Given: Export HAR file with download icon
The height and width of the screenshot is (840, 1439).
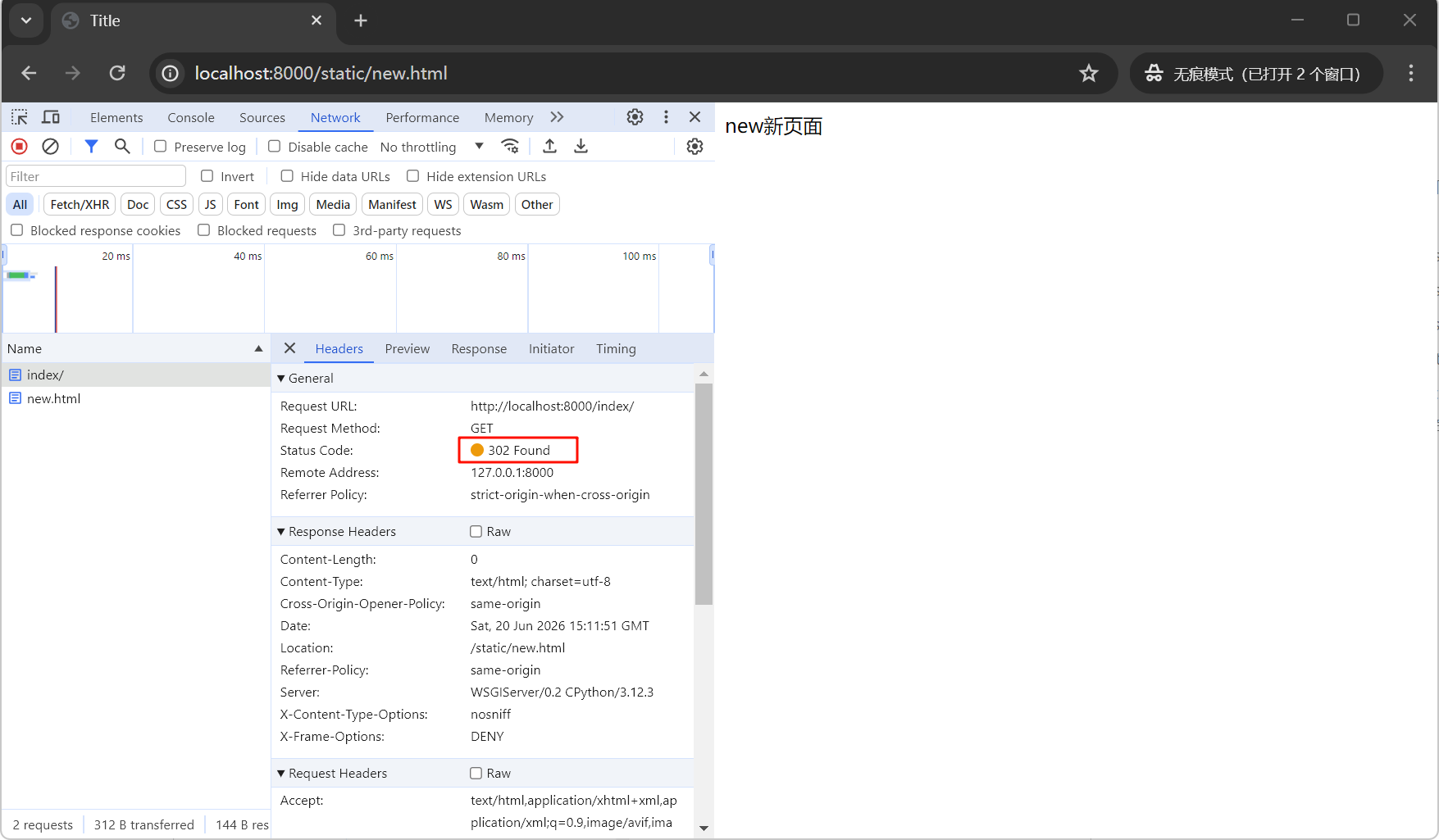Looking at the screenshot, I should point(581,147).
